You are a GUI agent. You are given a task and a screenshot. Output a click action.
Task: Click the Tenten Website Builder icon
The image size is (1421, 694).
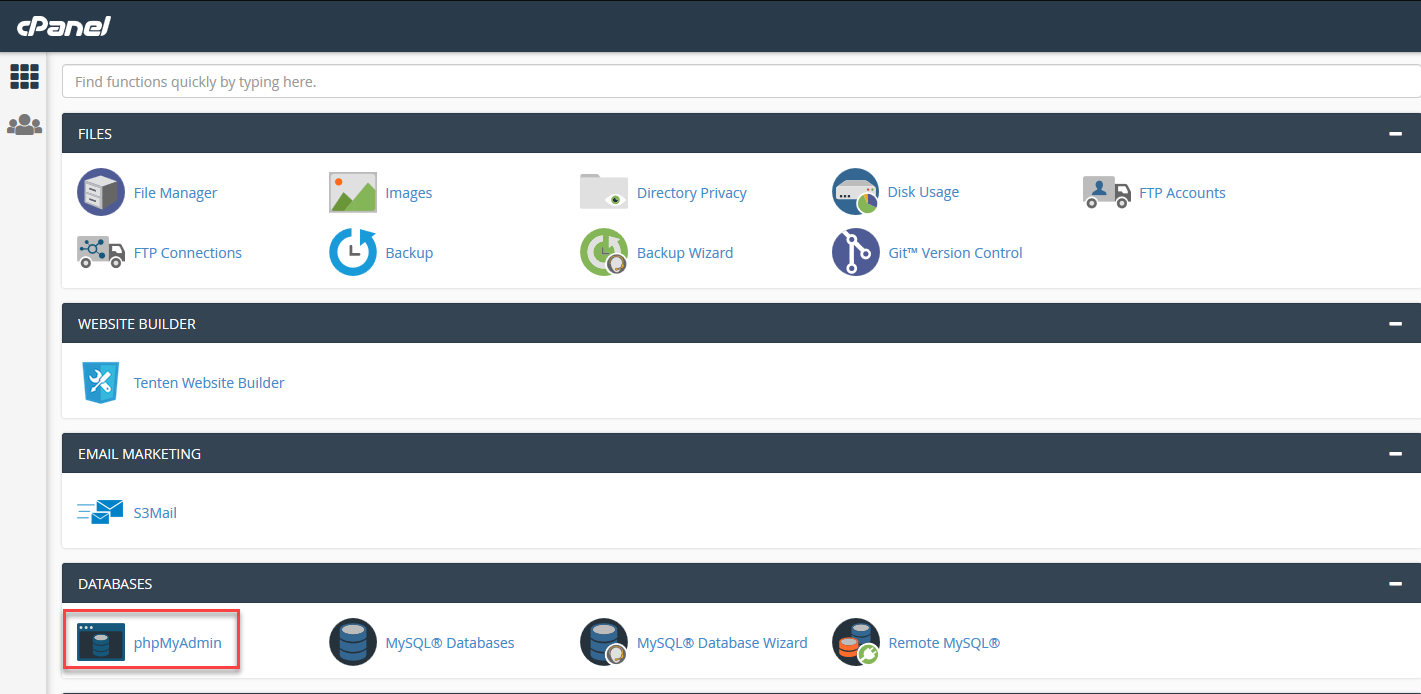coord(101,382)
